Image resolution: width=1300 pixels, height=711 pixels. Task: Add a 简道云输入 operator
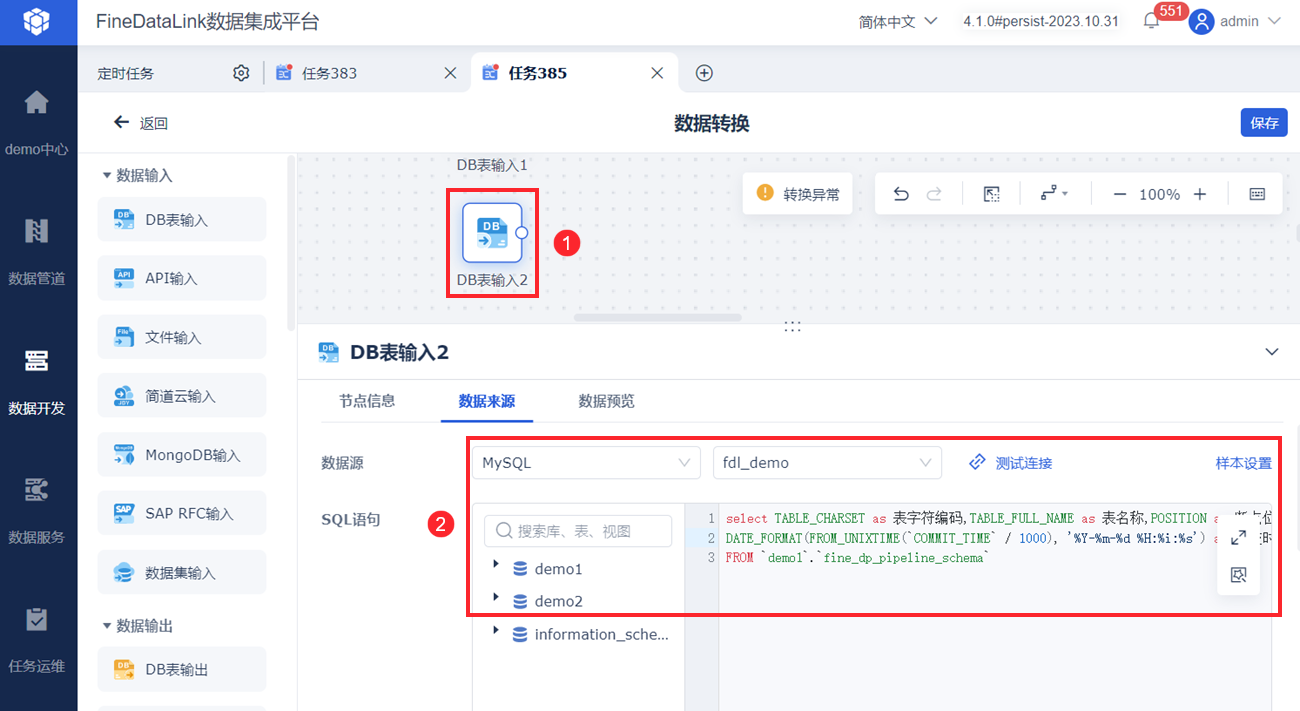182,396
